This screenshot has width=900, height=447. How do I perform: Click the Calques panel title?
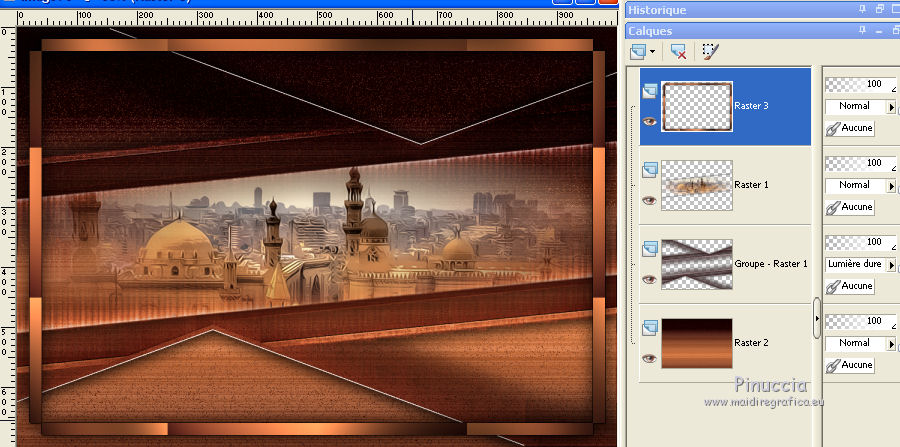[650, 31]
